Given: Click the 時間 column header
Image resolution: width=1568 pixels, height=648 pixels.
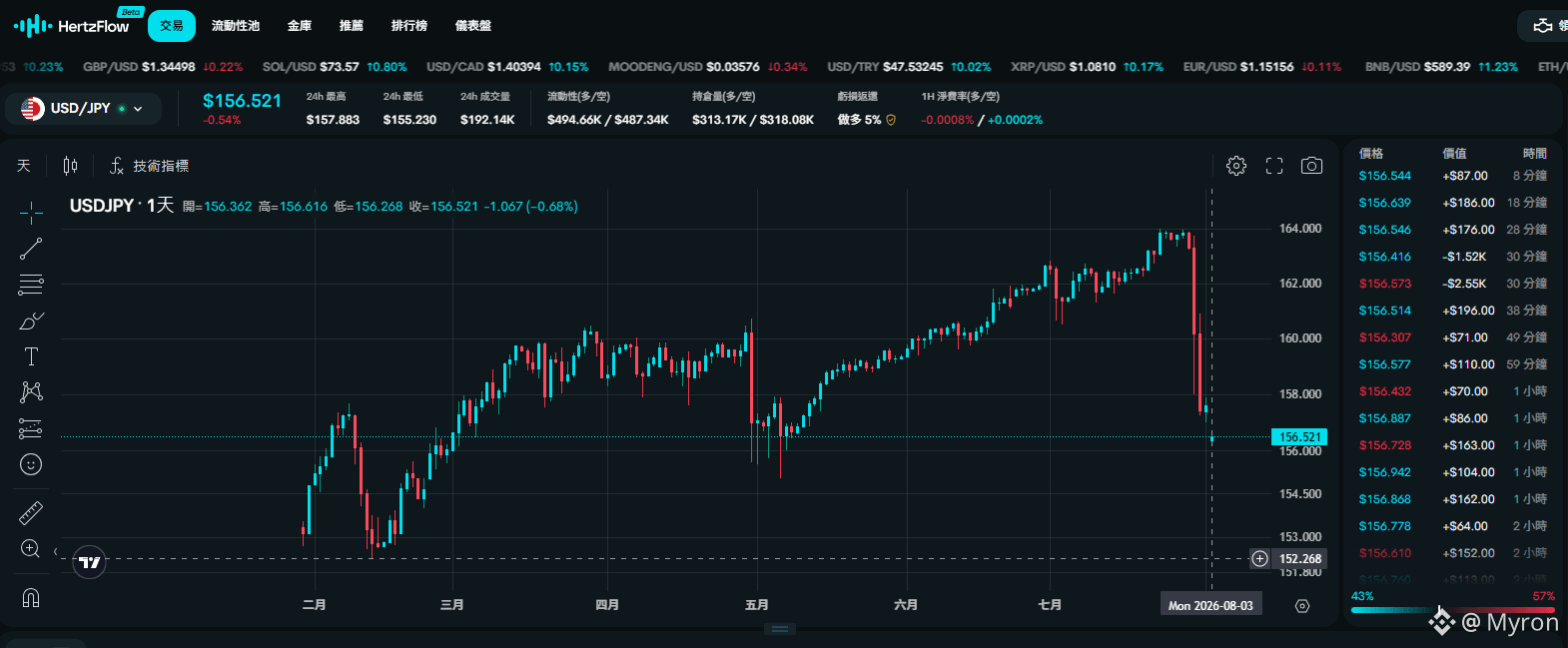Looking at the screenshot, I should click(x=1535, y=154).
